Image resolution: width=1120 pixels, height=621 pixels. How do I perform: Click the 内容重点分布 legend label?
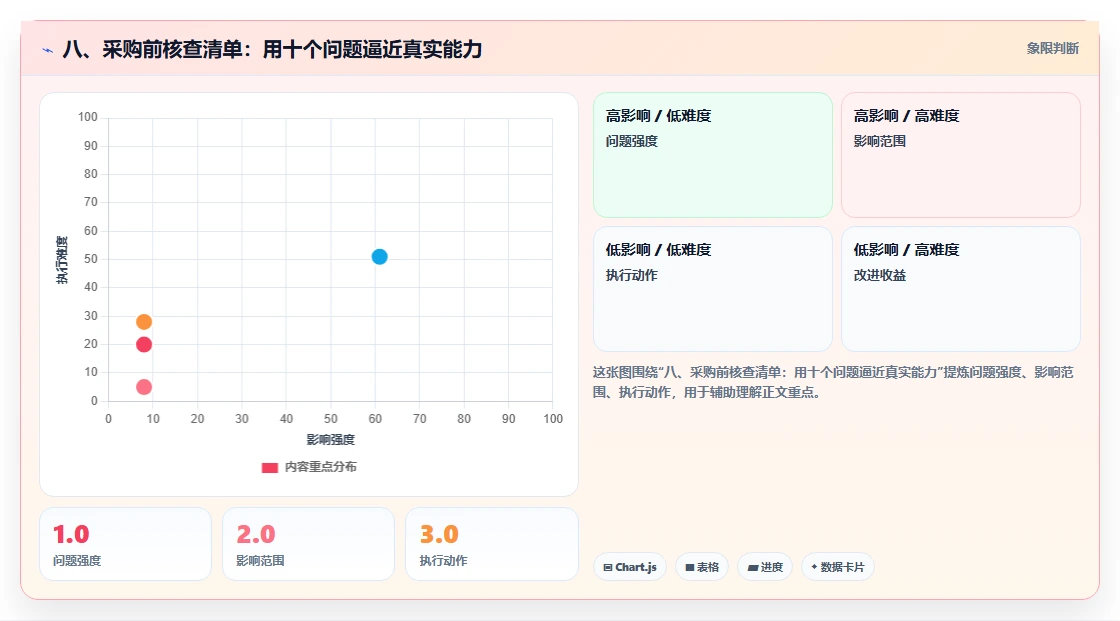(x=321, y=467)
